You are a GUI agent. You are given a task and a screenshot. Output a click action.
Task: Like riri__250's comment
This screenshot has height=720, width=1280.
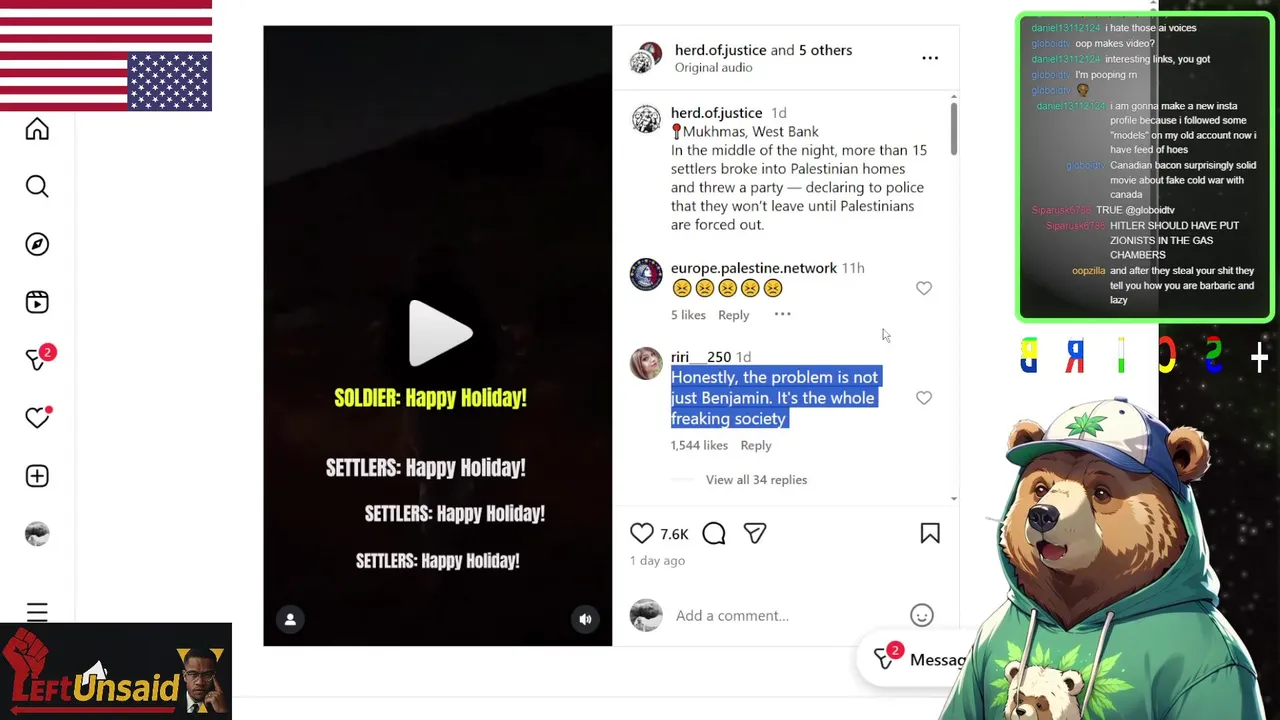click(924, 398)
